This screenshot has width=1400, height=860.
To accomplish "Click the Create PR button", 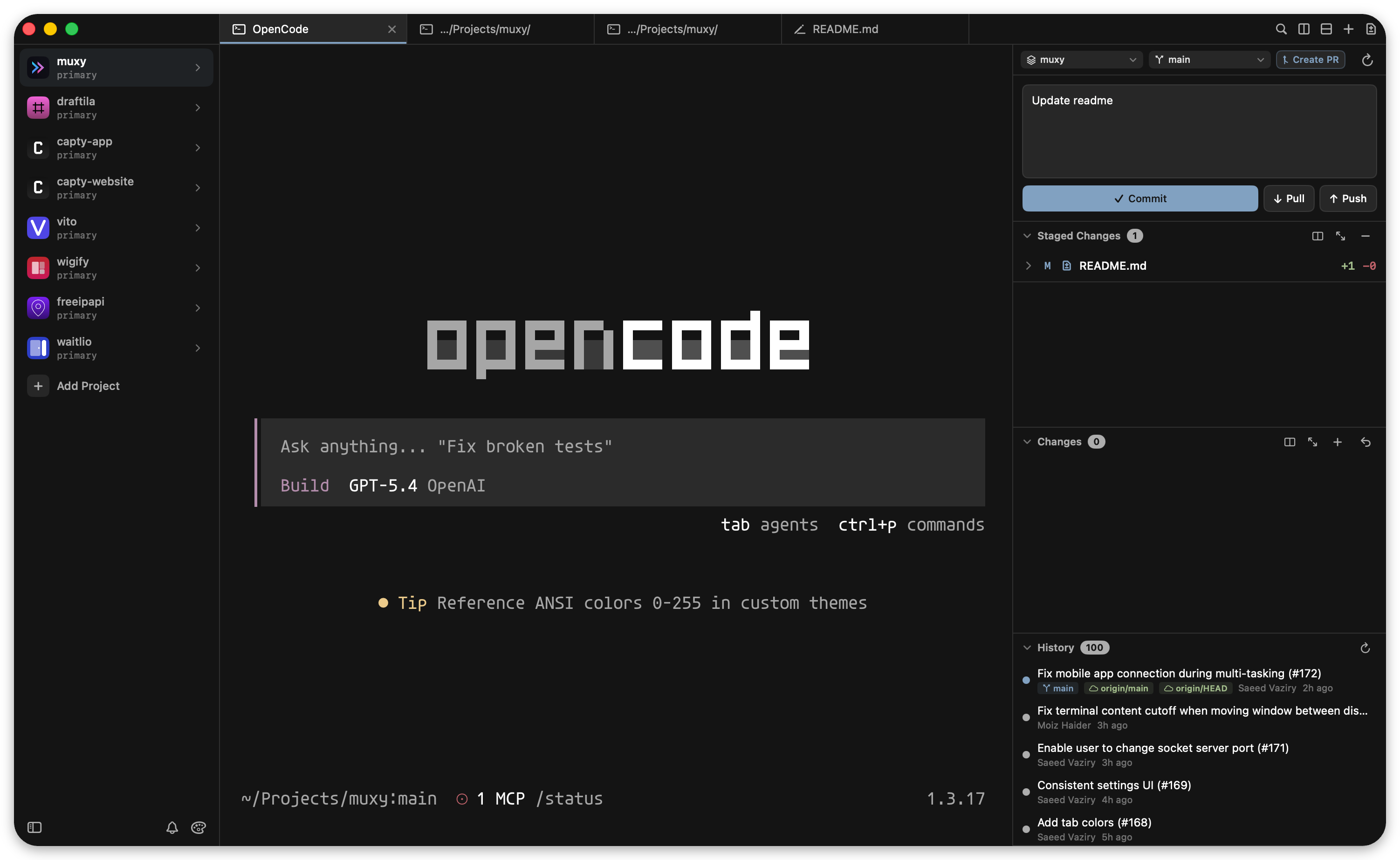I will [x=1310, y=60].
